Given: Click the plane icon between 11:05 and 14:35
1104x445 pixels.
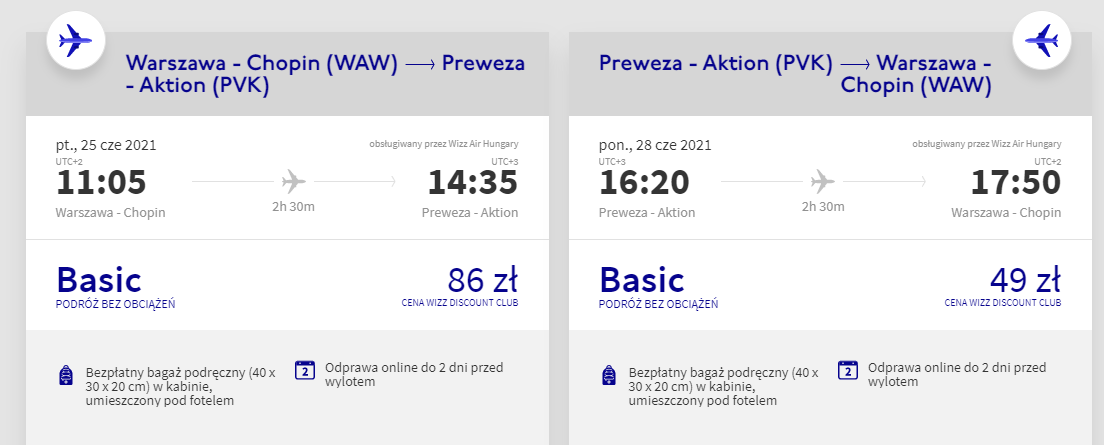Looking at the screenshot, I should click(x=293, y=182).
